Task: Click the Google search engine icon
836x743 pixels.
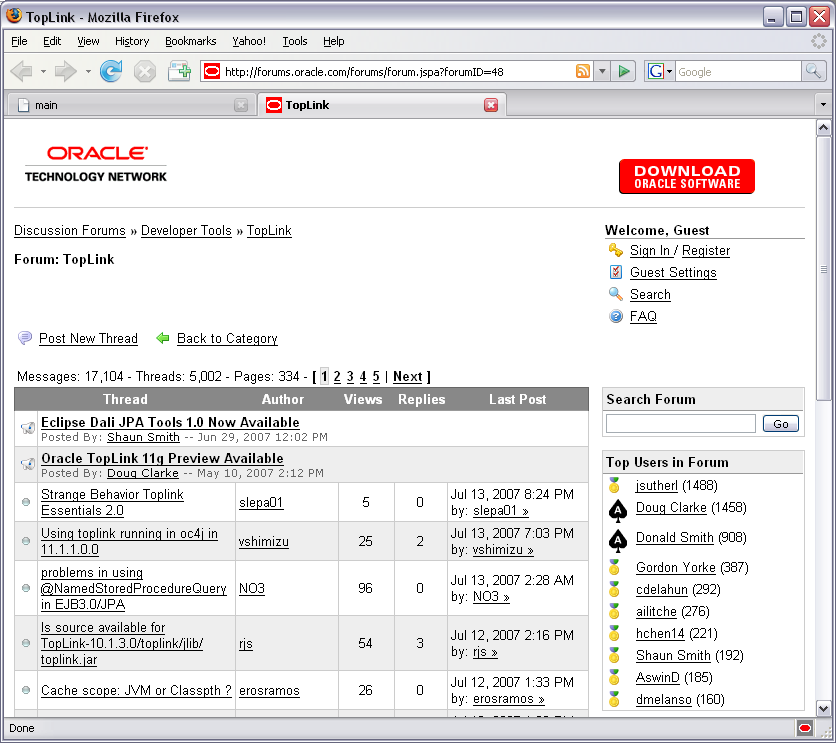Action: (655, 71)
